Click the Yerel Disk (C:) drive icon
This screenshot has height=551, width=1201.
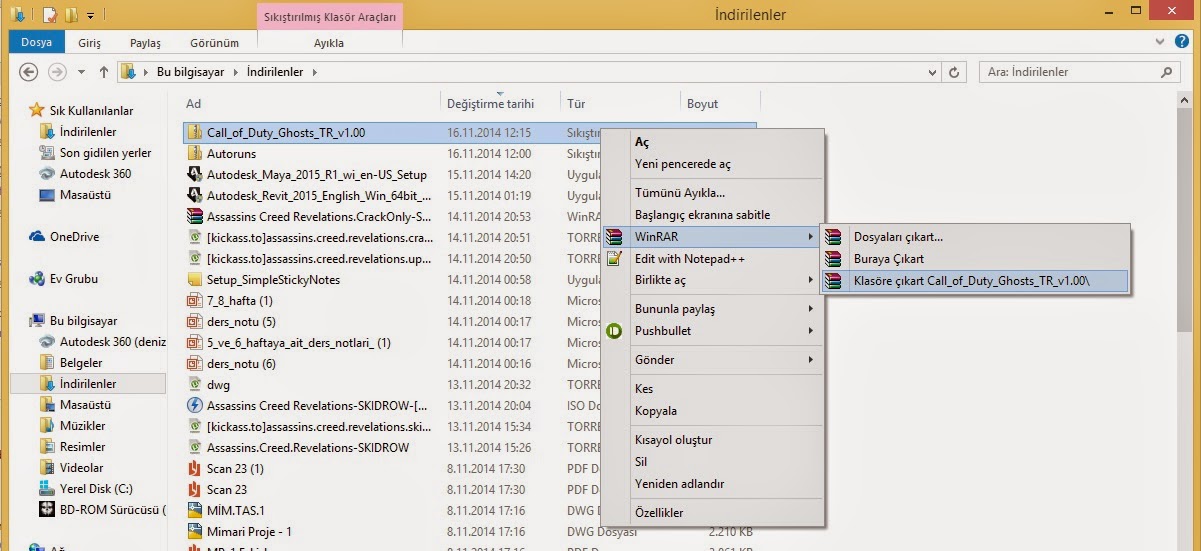(x=46, y=489)
